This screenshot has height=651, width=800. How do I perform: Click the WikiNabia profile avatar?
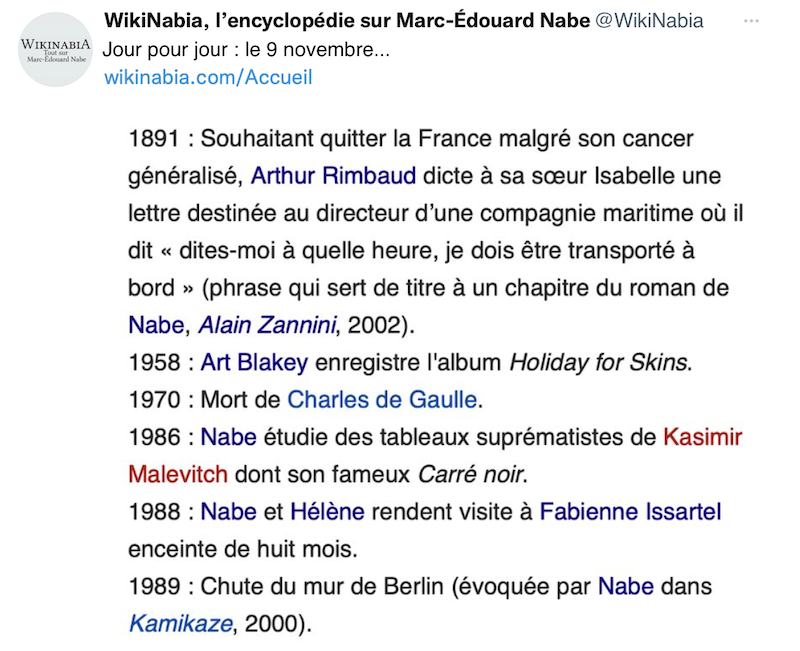click(56, 50)
